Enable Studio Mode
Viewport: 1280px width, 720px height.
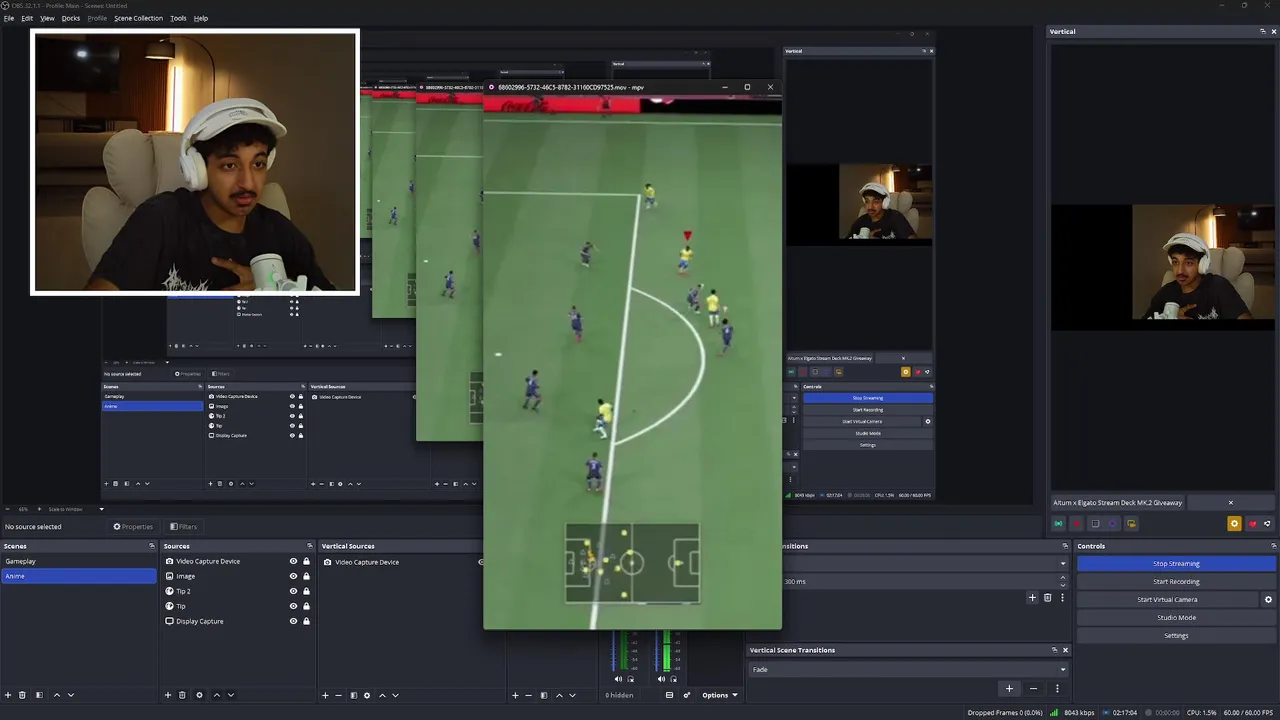(1176, 618)
